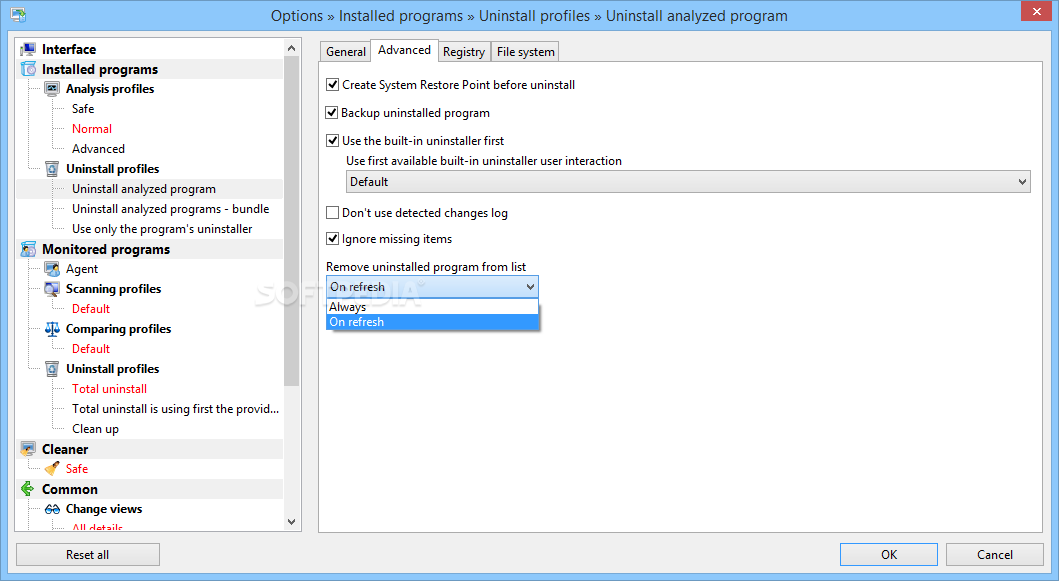Select the Cleaner category
The height and width of the screenshot is (581, 1059).
pos(65,449)
